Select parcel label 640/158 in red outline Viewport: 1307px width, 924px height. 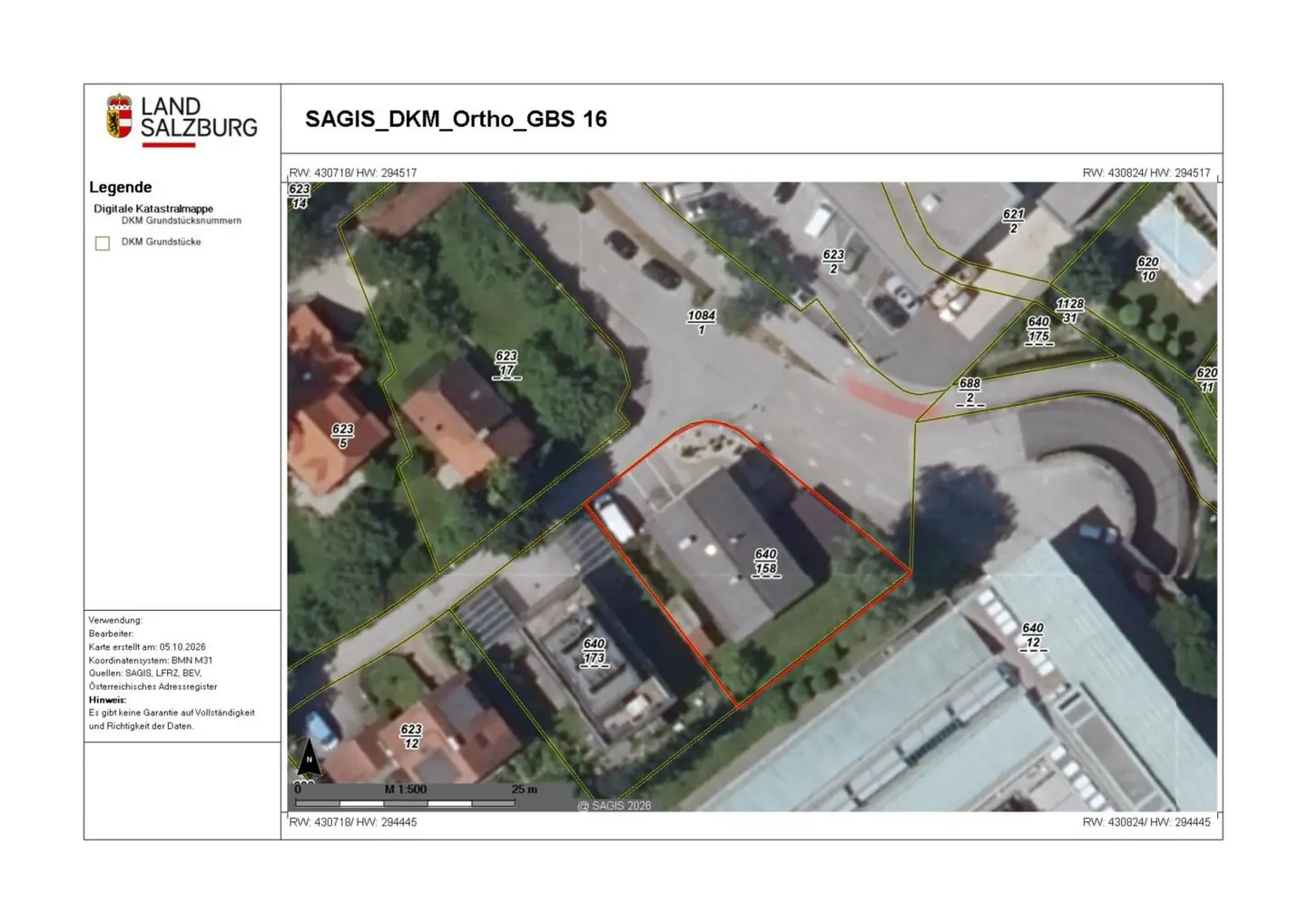click(766, 562)
